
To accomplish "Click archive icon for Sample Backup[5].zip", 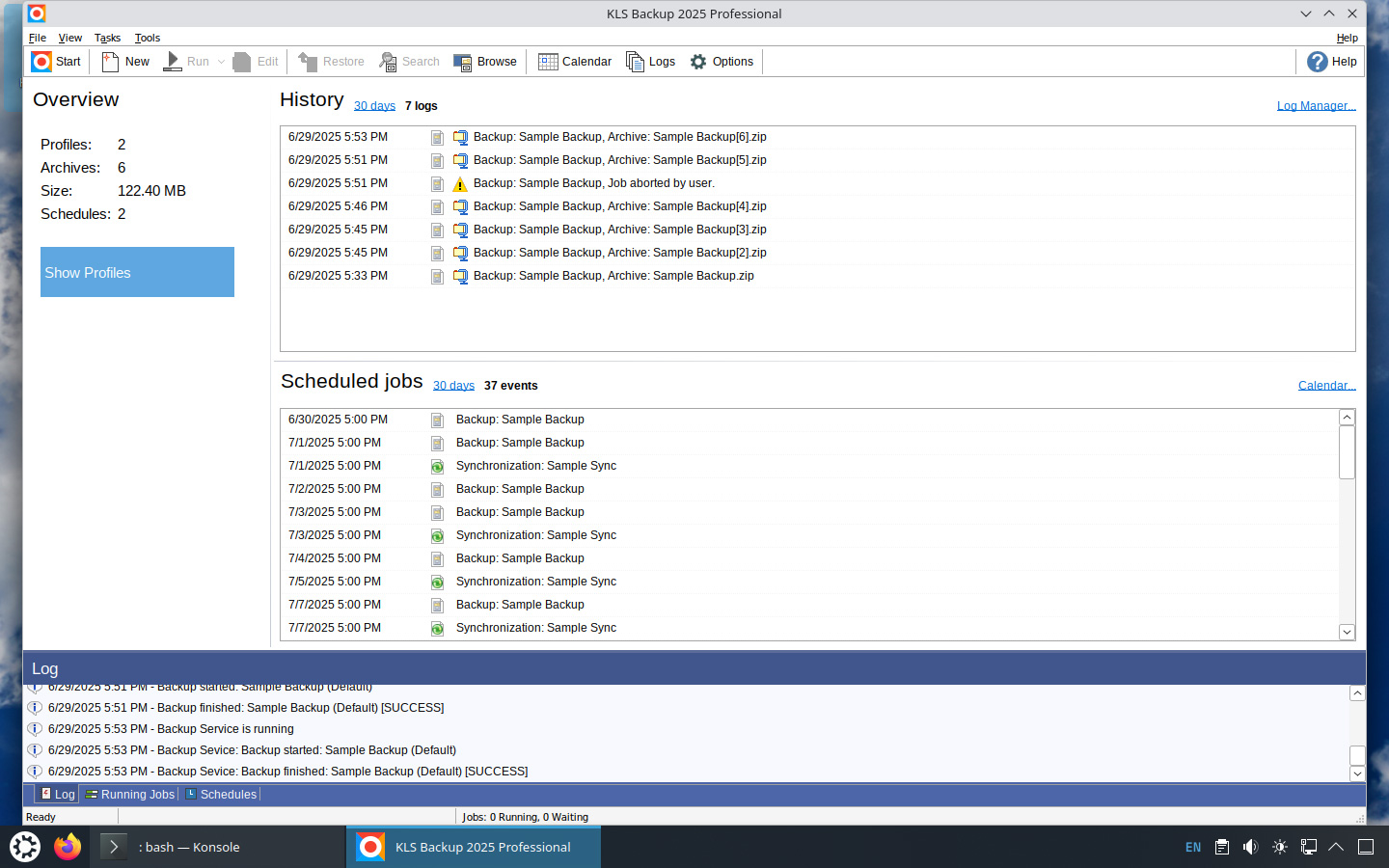I will point(460,161).
